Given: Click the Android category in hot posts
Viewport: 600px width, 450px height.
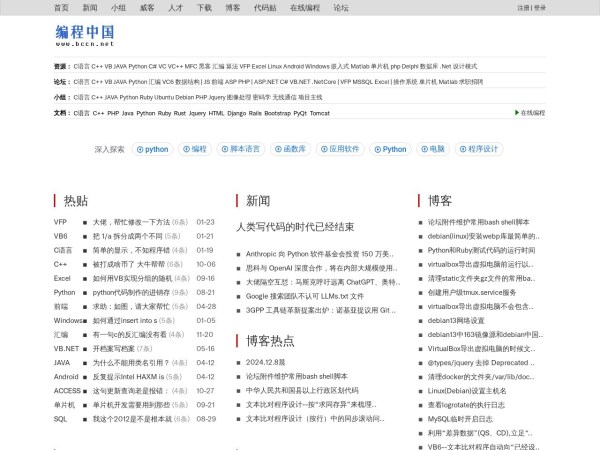Looking at the screenshot, I should click(x=66, y=377).
